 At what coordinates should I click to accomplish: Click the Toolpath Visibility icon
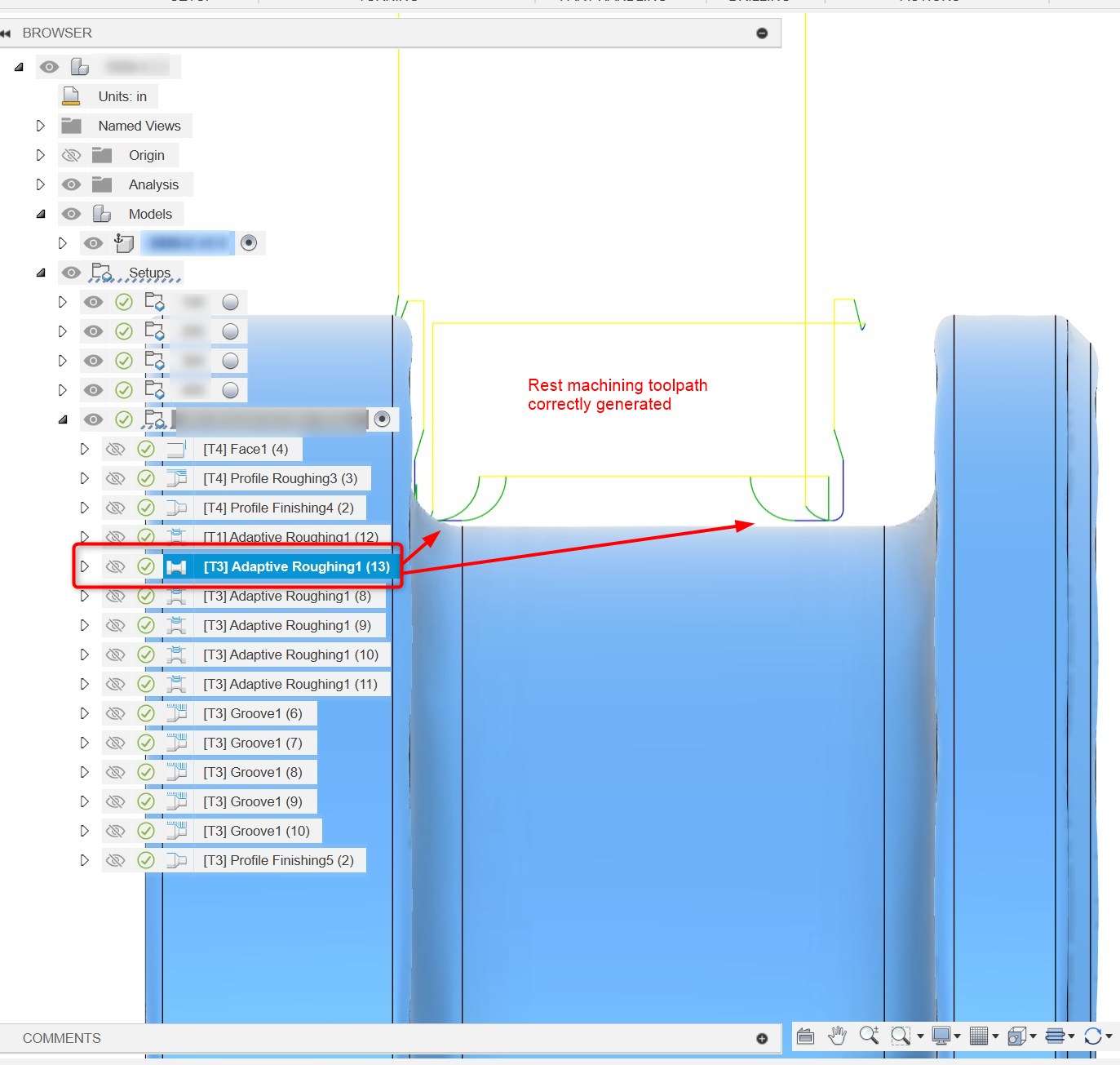point(1055,1036)
